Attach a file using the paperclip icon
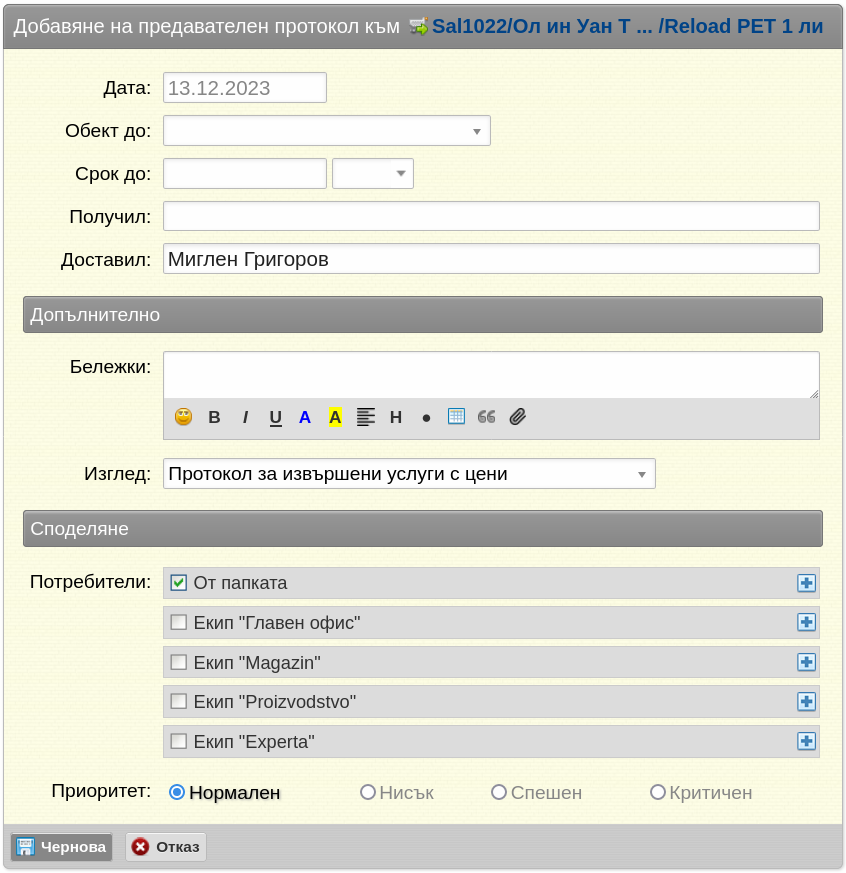Screen dimensions: 846x873 pyautogui.click(x=518, y=416)
